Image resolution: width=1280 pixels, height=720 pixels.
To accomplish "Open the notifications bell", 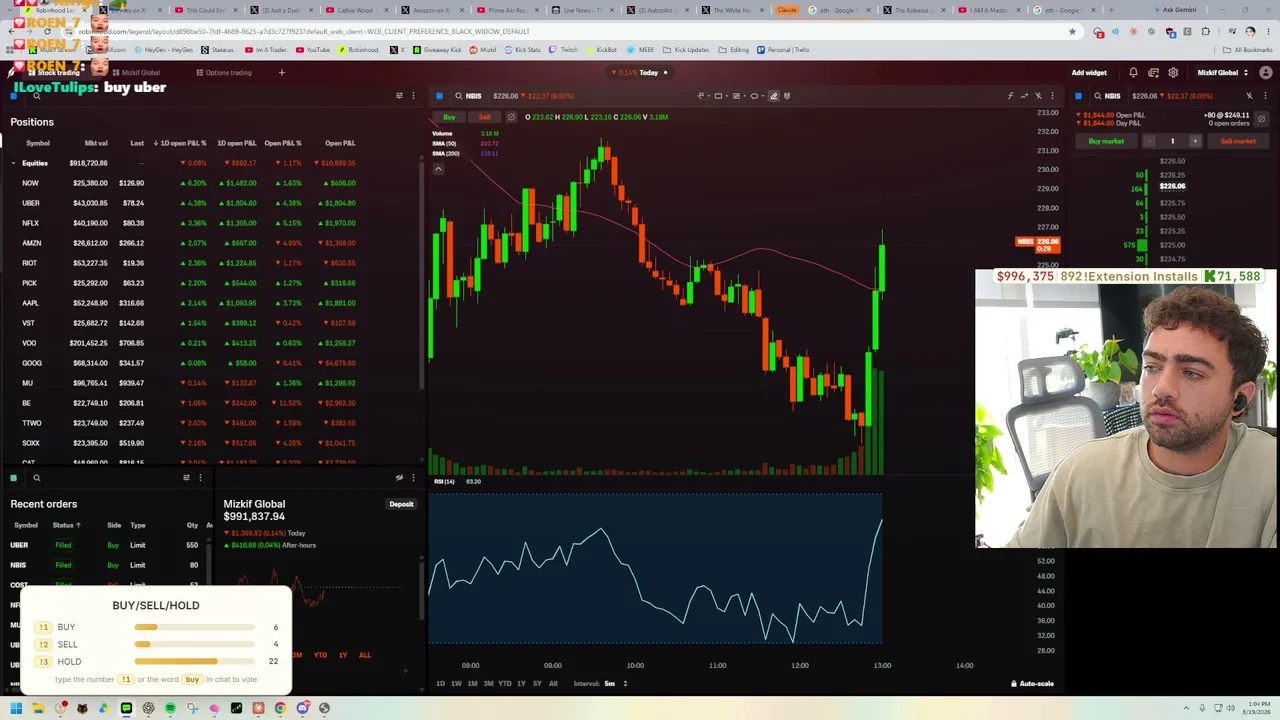I will [x=1133, y=73].
